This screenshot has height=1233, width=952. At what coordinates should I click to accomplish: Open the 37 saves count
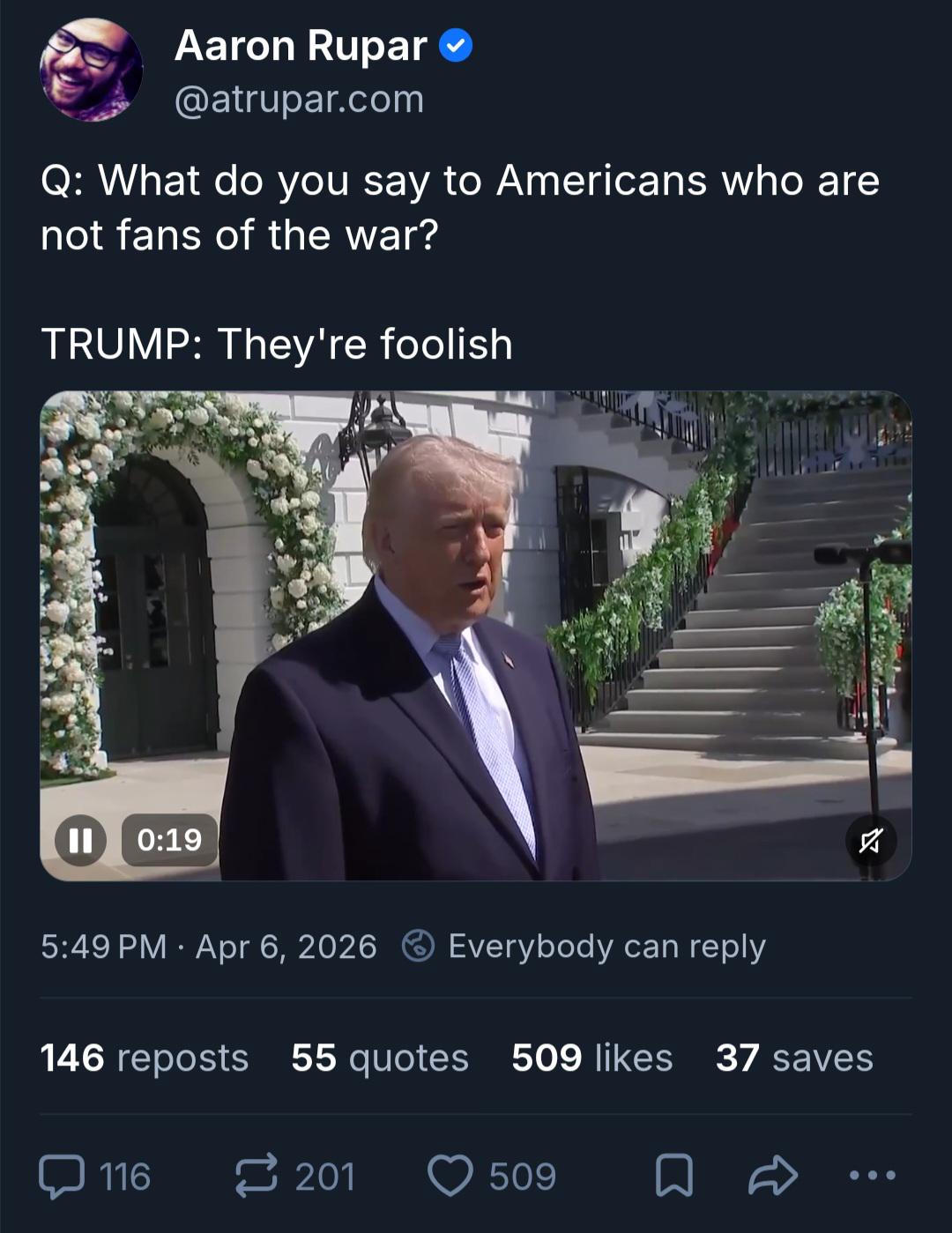click(794, 1058)
